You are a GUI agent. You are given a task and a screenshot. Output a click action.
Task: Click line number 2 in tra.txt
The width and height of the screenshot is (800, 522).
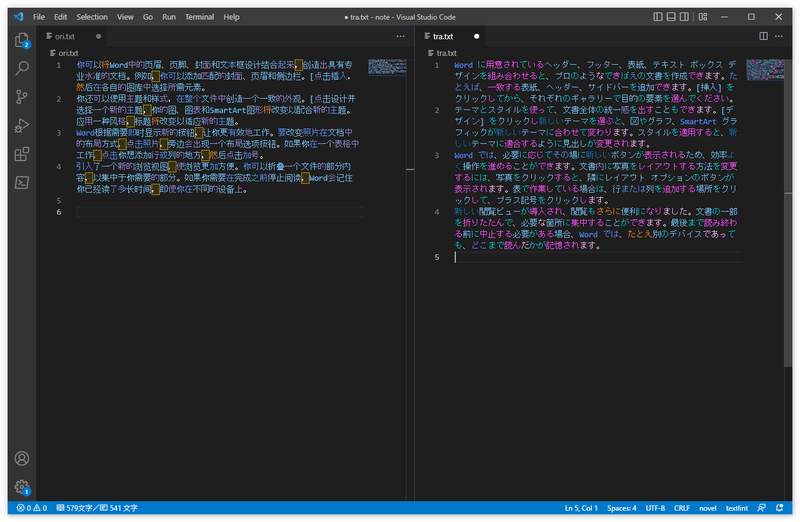tap(437, 110)
